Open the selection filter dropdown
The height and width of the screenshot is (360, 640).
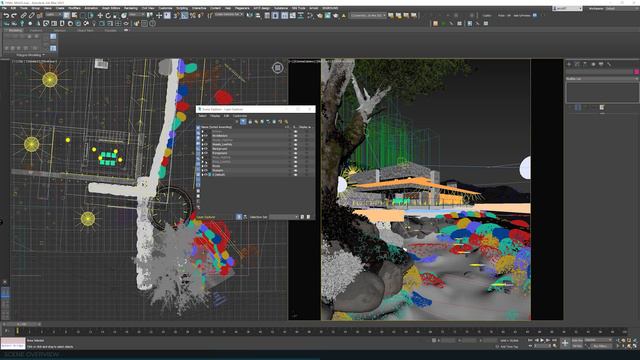point(53,15)
